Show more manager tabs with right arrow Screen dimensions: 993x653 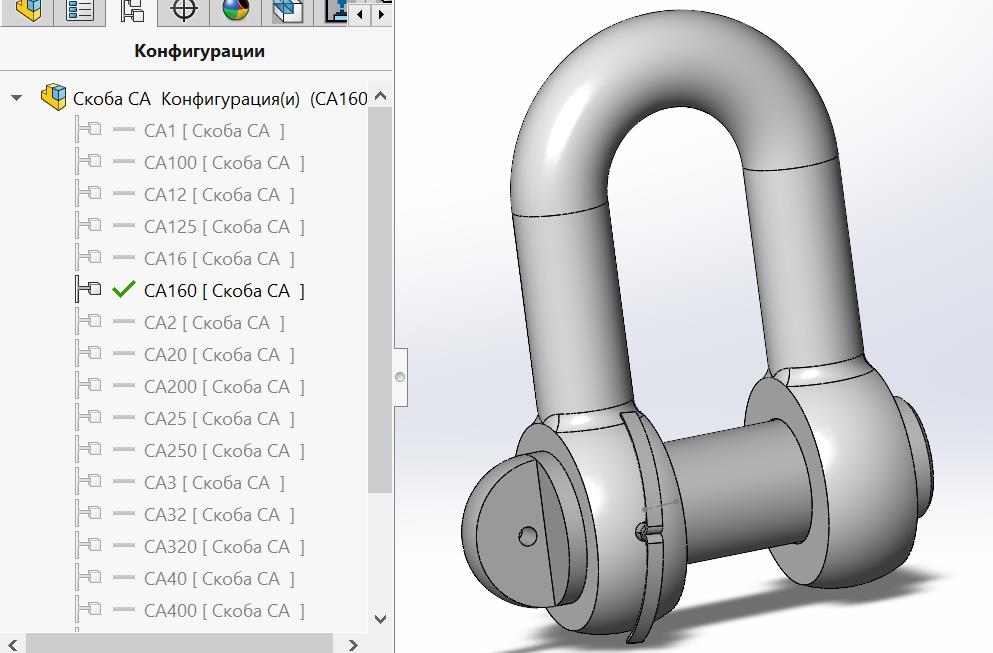[381, 14]
